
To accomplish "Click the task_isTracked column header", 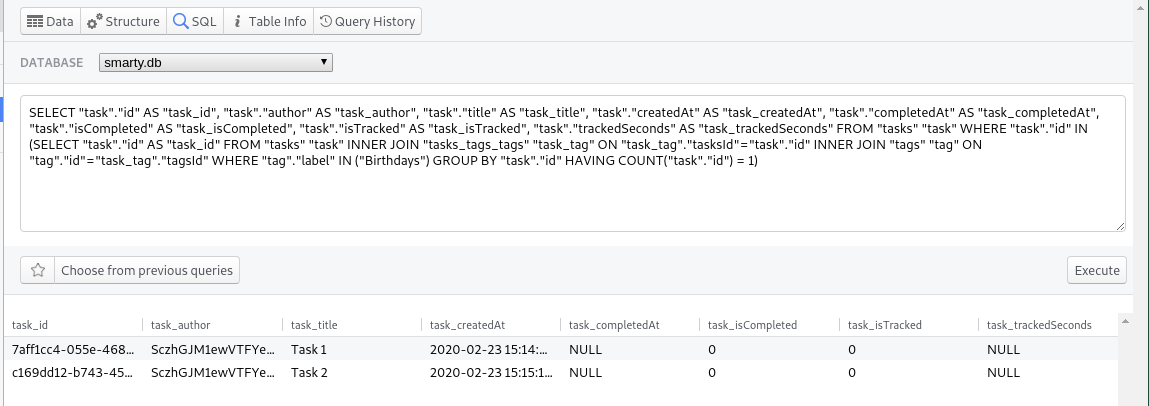I will click(909, 325).
